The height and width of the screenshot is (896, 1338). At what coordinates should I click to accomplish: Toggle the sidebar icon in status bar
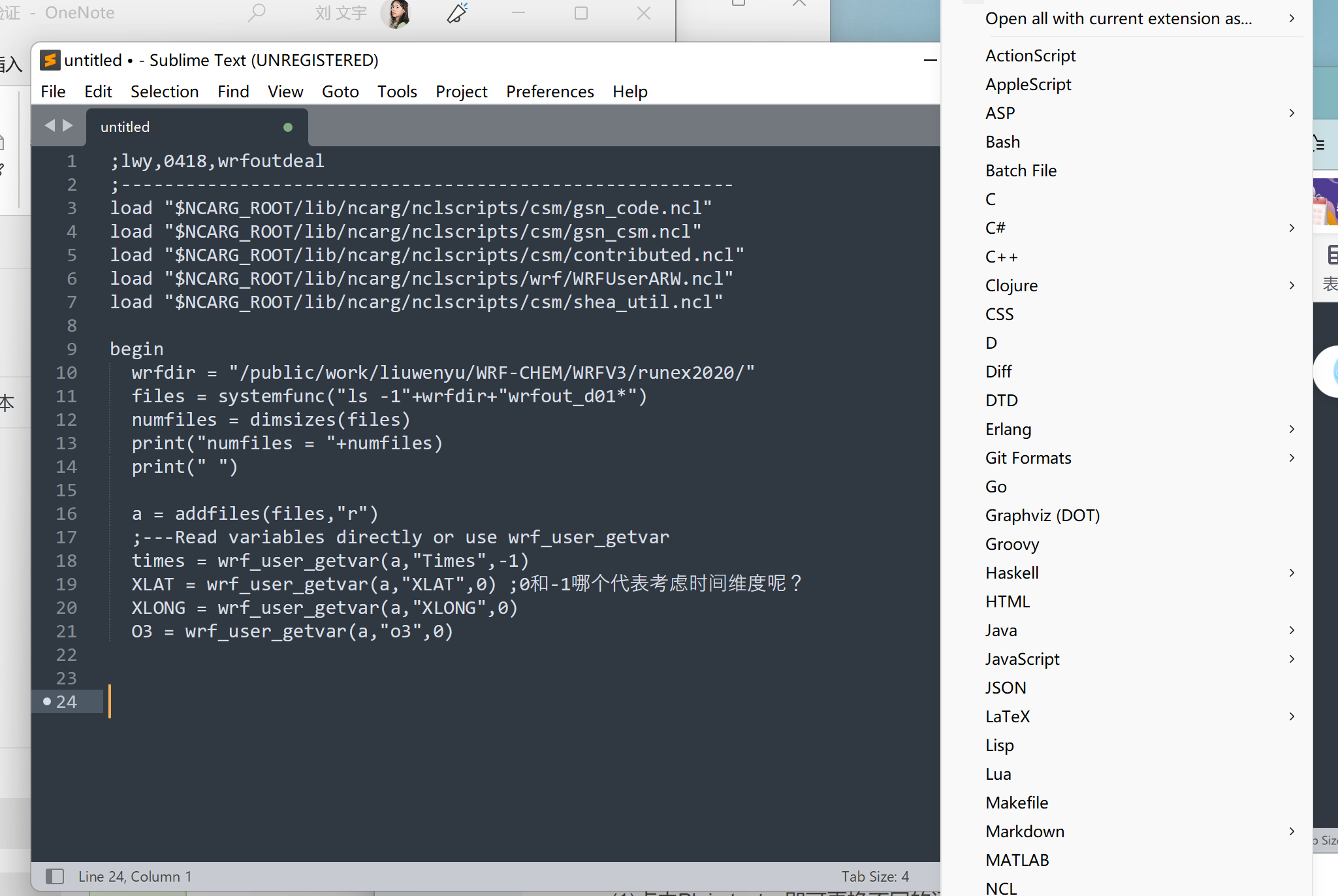[55, 876]
